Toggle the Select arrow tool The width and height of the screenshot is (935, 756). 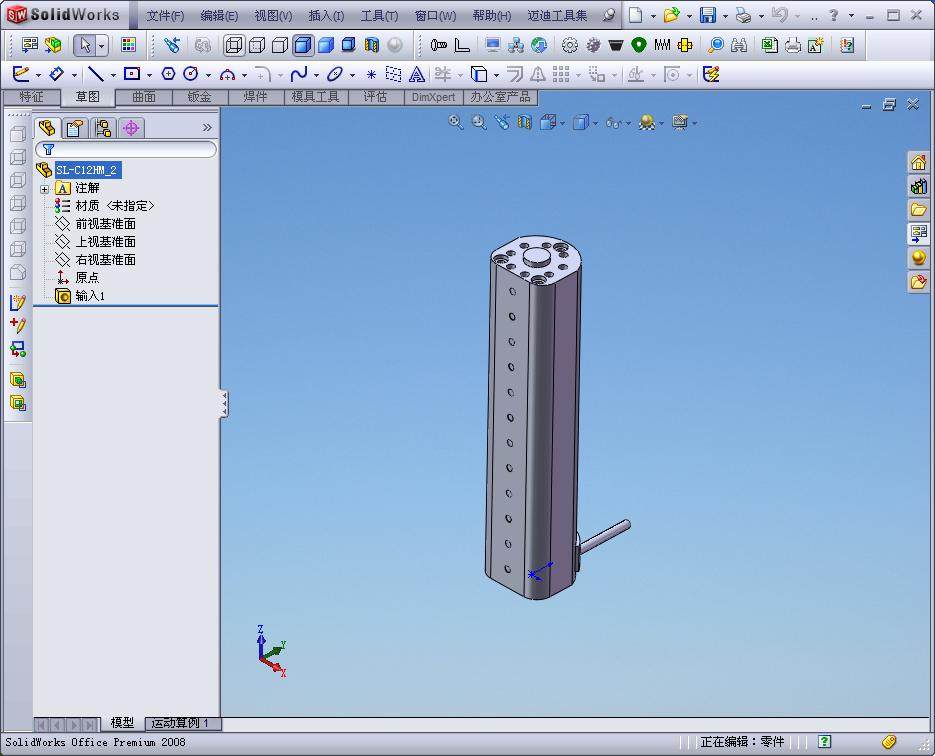[85, 45]
